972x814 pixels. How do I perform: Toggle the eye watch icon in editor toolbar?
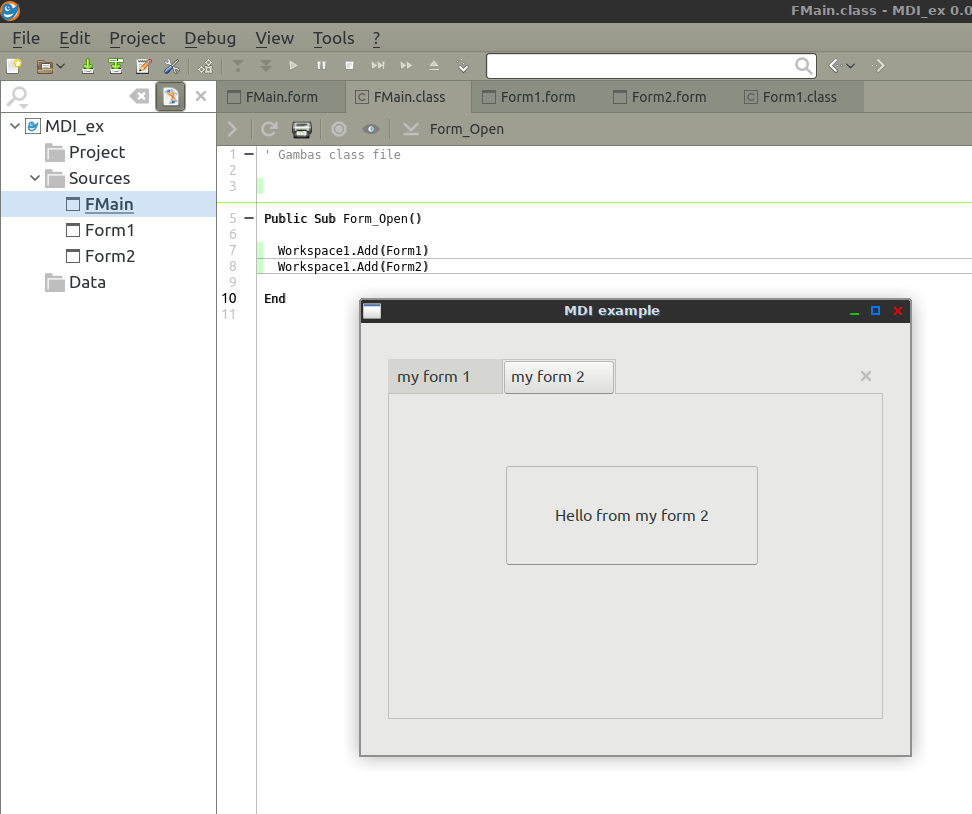click(371, 129)
